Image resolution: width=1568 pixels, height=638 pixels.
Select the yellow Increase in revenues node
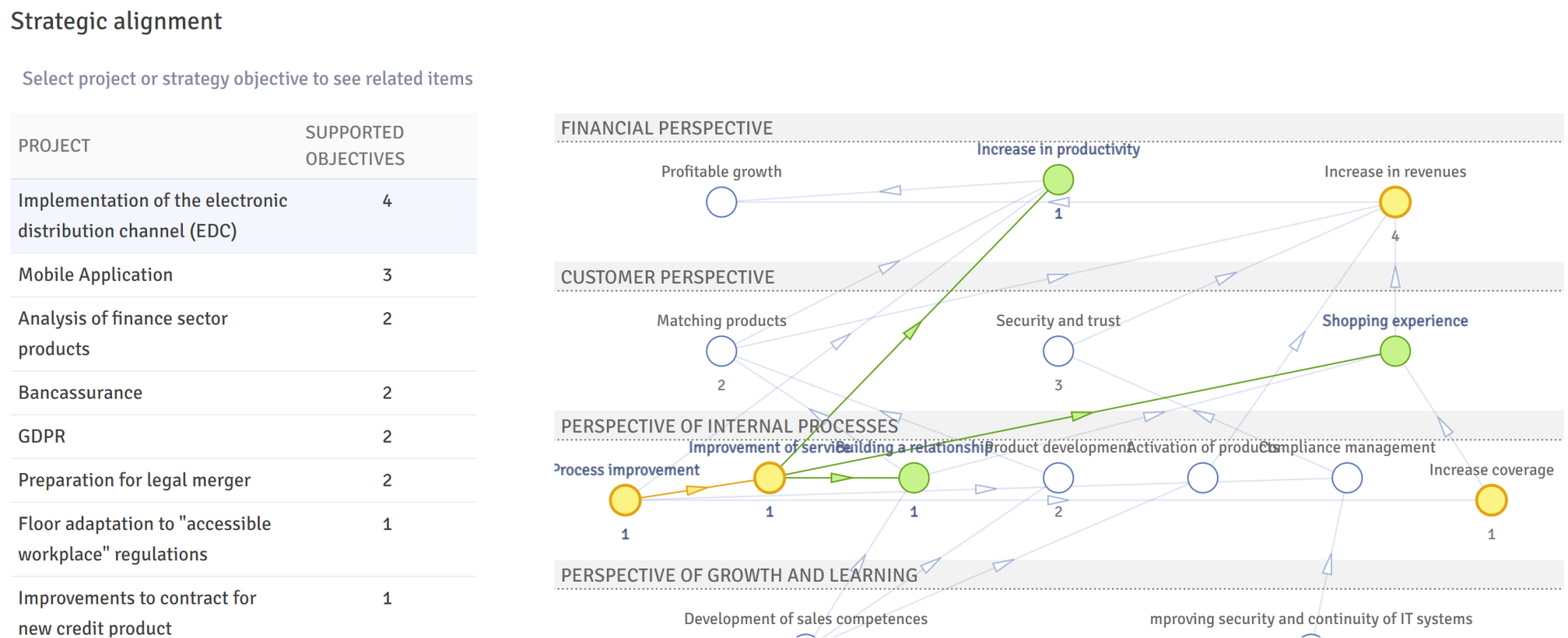tap(1395, 202)
